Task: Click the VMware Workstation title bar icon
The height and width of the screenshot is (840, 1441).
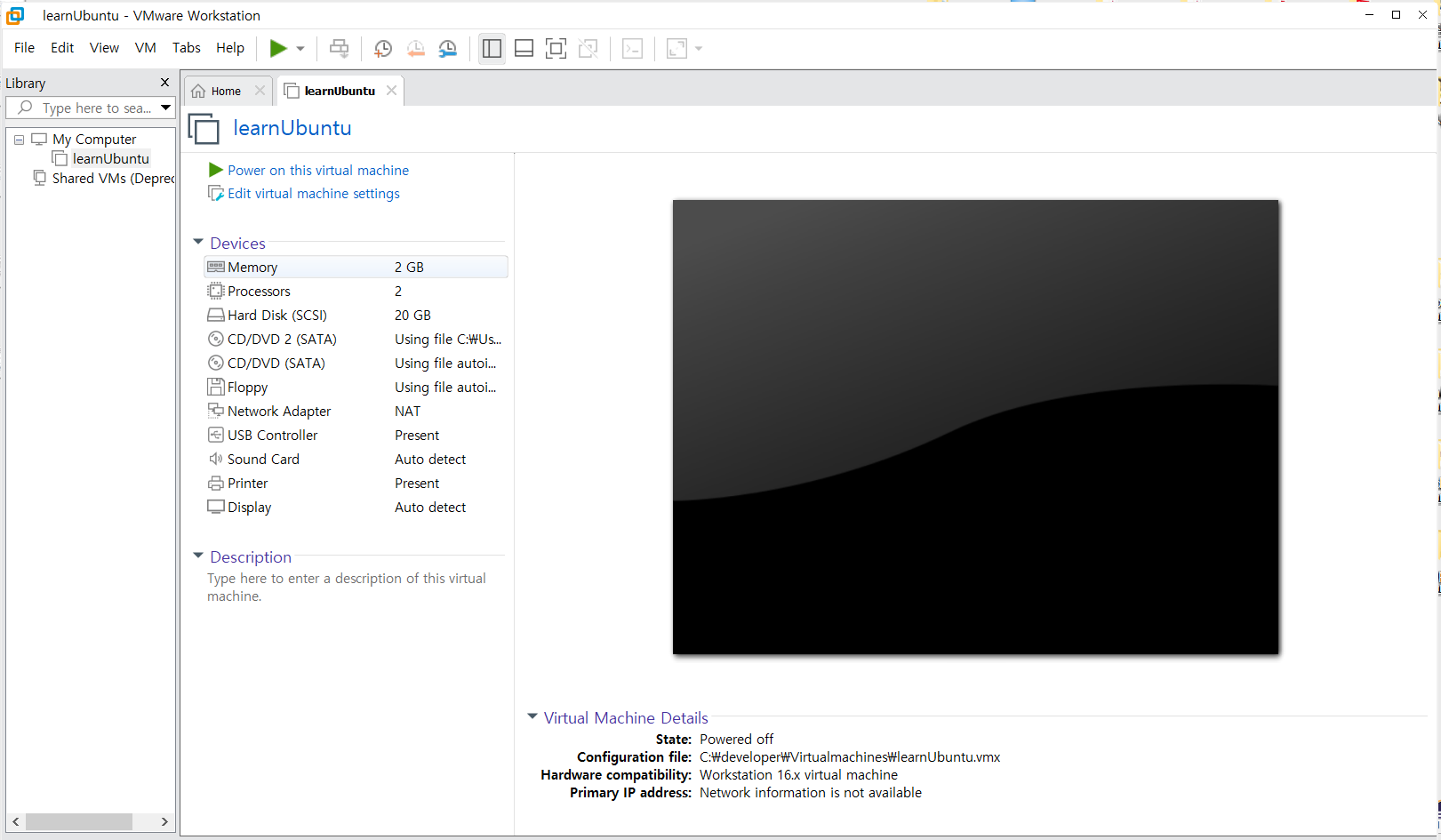Action: (x=15, y=15)
